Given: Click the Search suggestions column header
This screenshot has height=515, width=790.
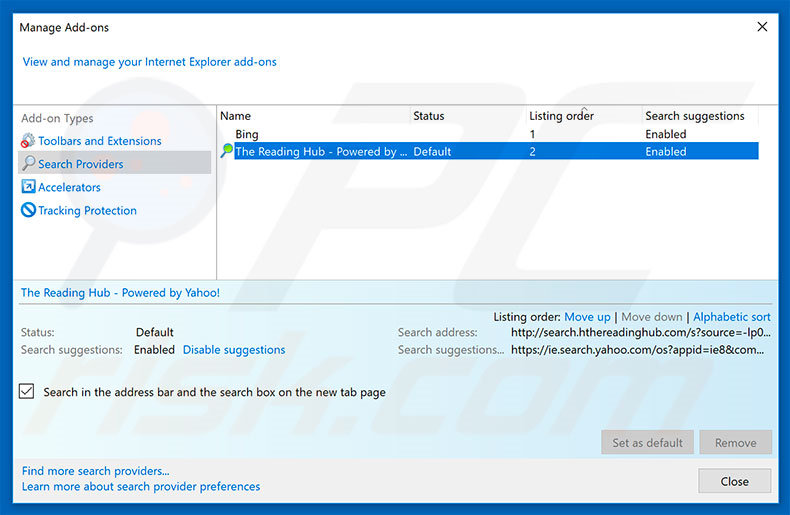Looking at the screenshot, I should click(696, 116).
